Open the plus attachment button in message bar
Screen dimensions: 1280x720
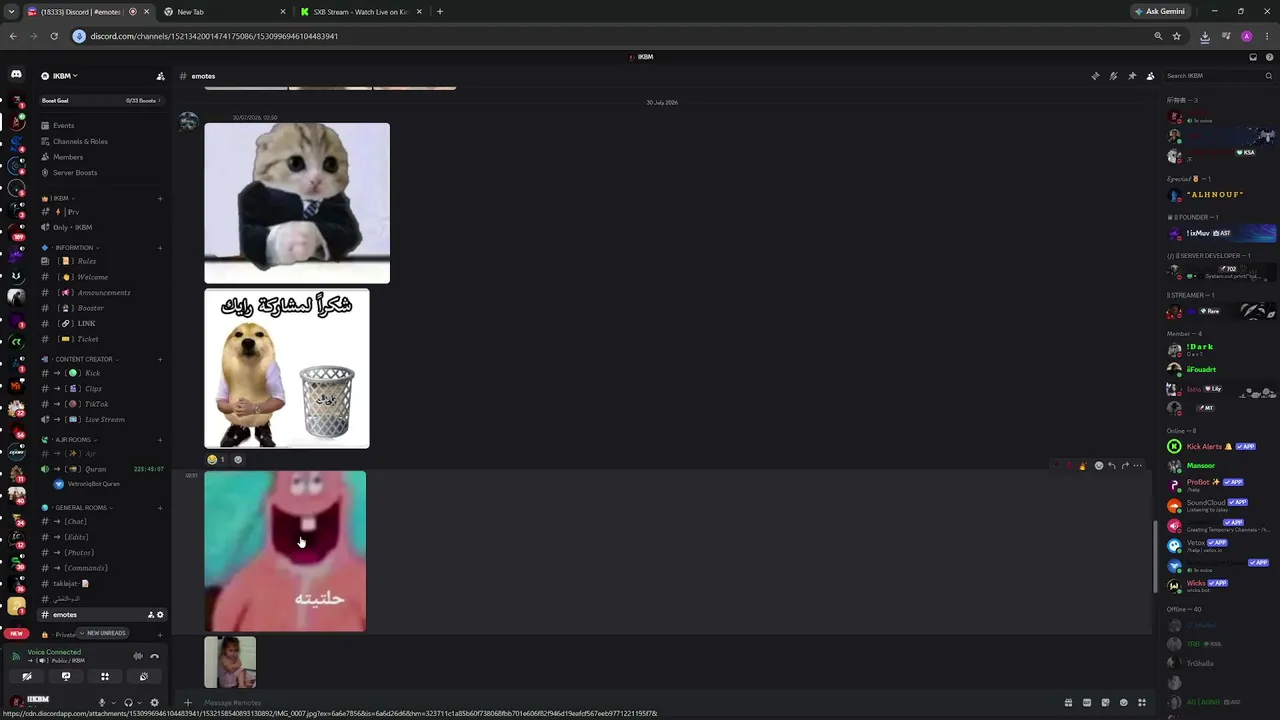[x=187, y=702]
